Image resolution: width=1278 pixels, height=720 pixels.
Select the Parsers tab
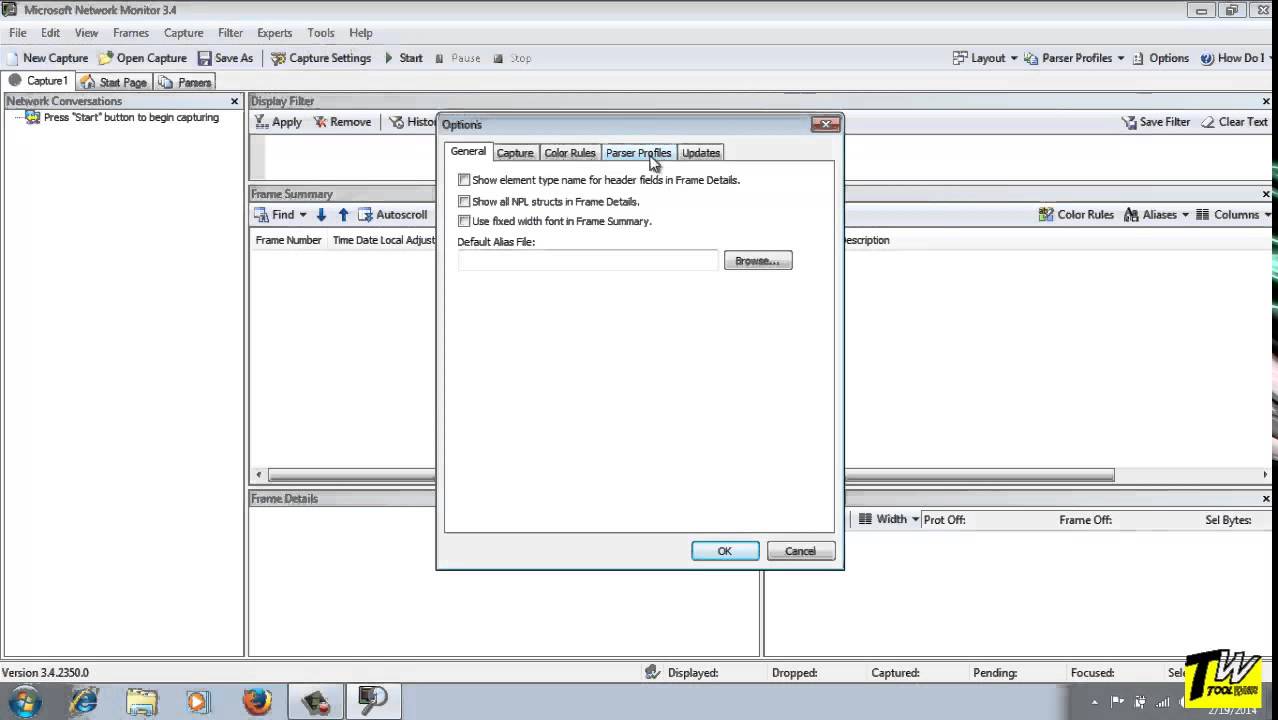pos(185,82)
